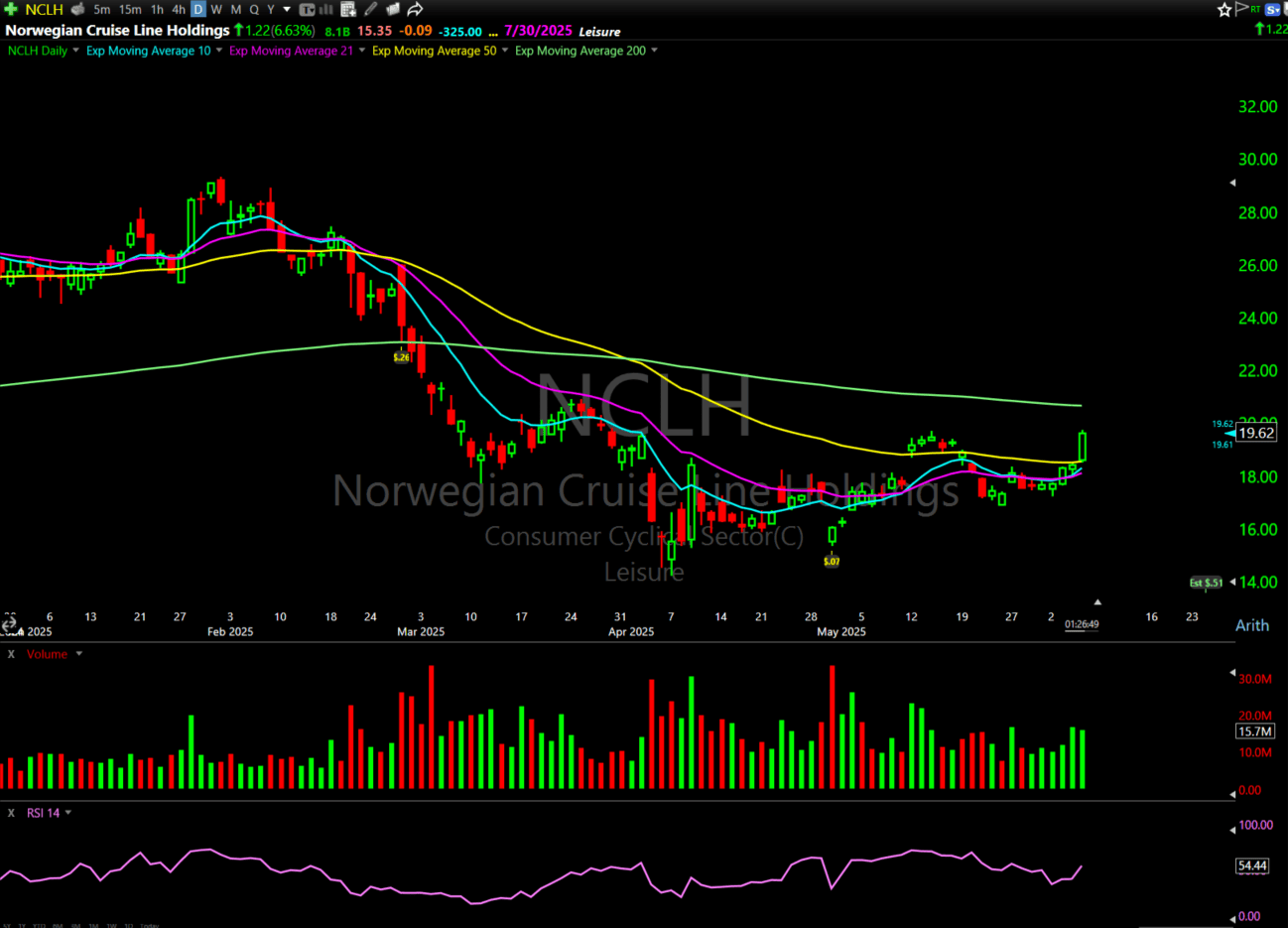This screenshot has height=928, width=1288.
Task: Click the 54.44 RSI value label
Action: pyautogui.click(x=1252, y=865)
